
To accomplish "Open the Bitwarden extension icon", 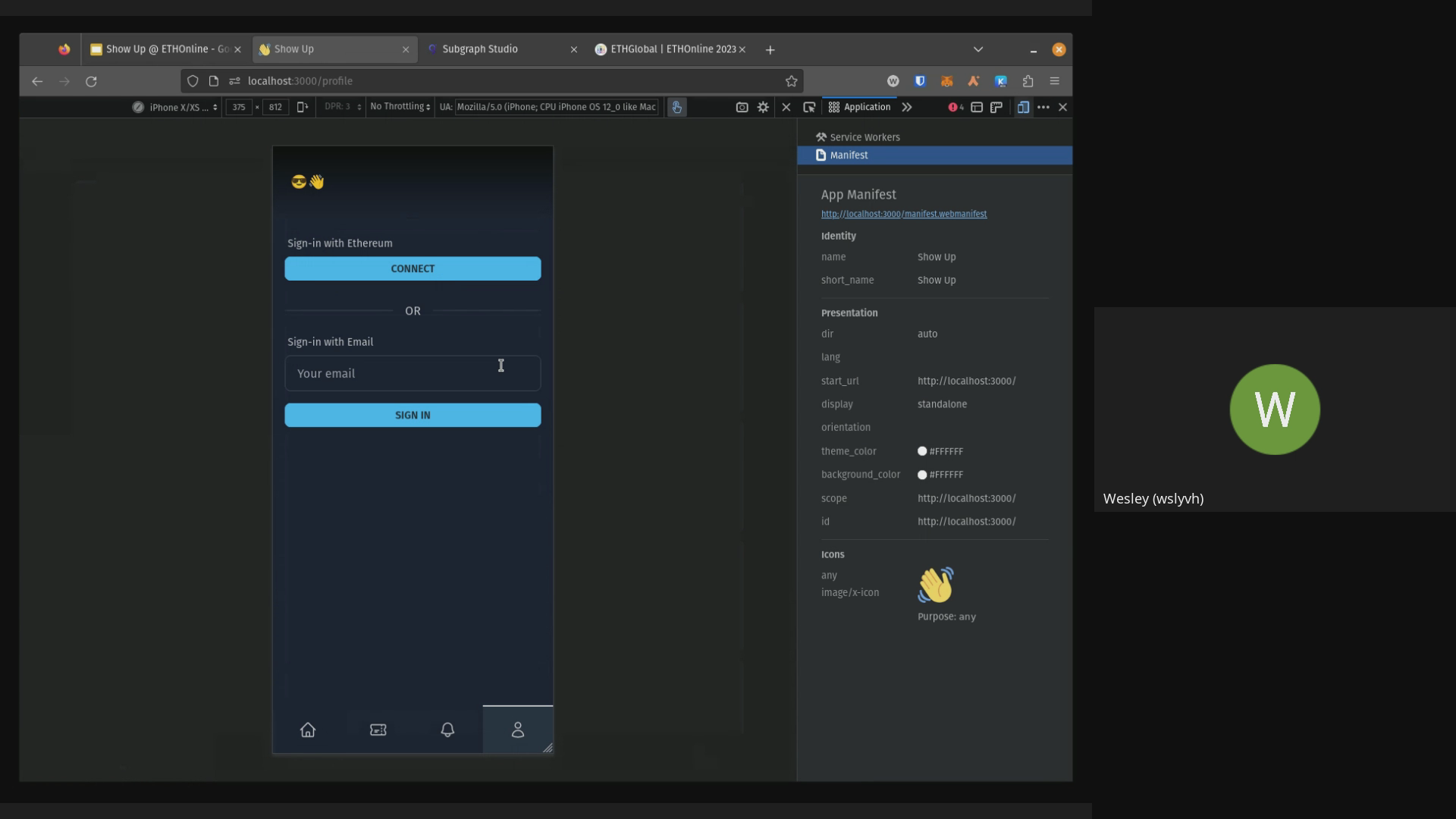I will (x=920, y=81).
